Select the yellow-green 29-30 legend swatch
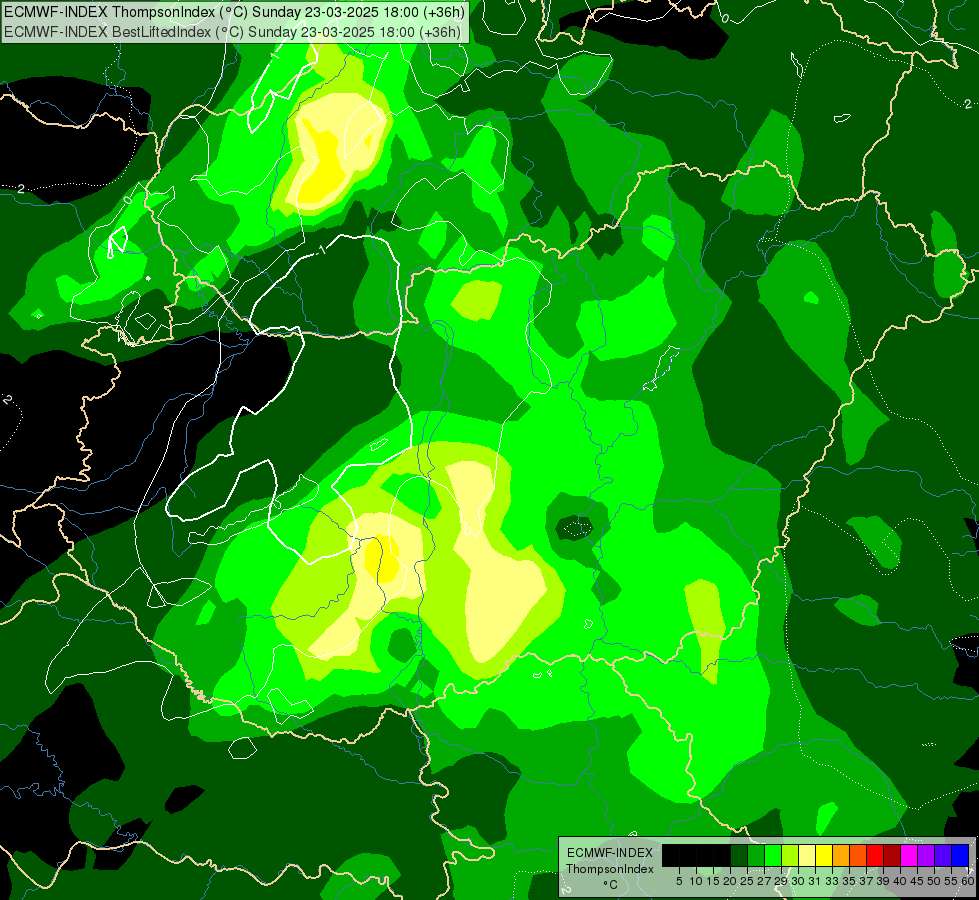Viewport: 979px width, 900px height. click(790, 855)
